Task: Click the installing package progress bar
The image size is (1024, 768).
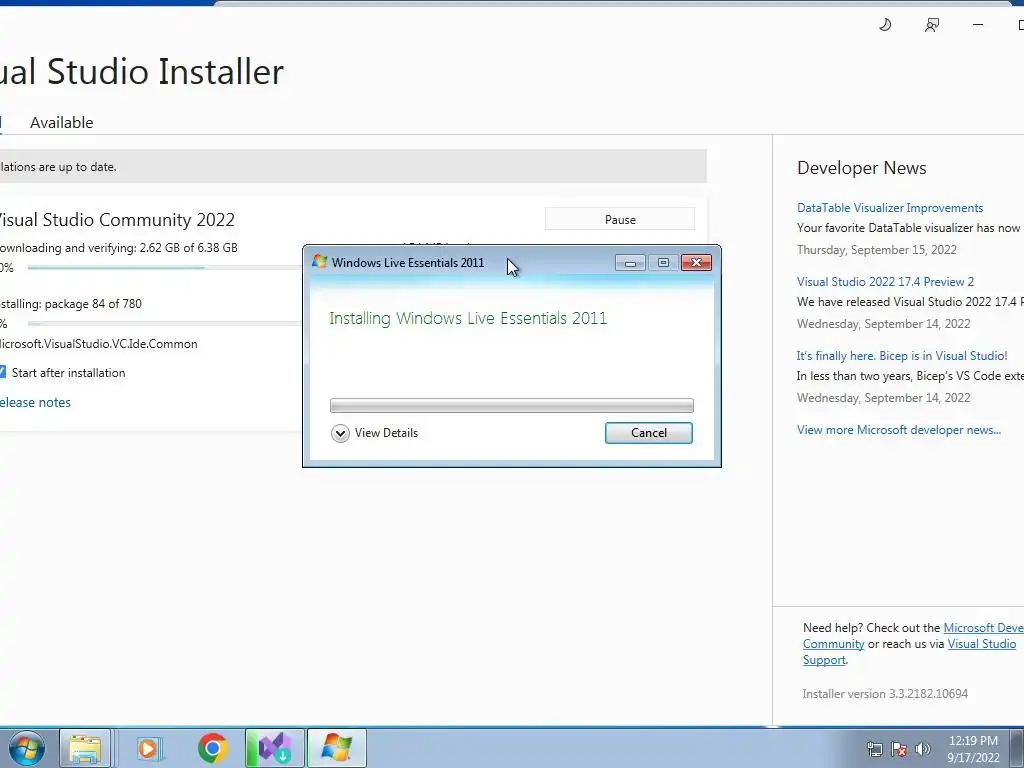Action: (x=165, y=323)
